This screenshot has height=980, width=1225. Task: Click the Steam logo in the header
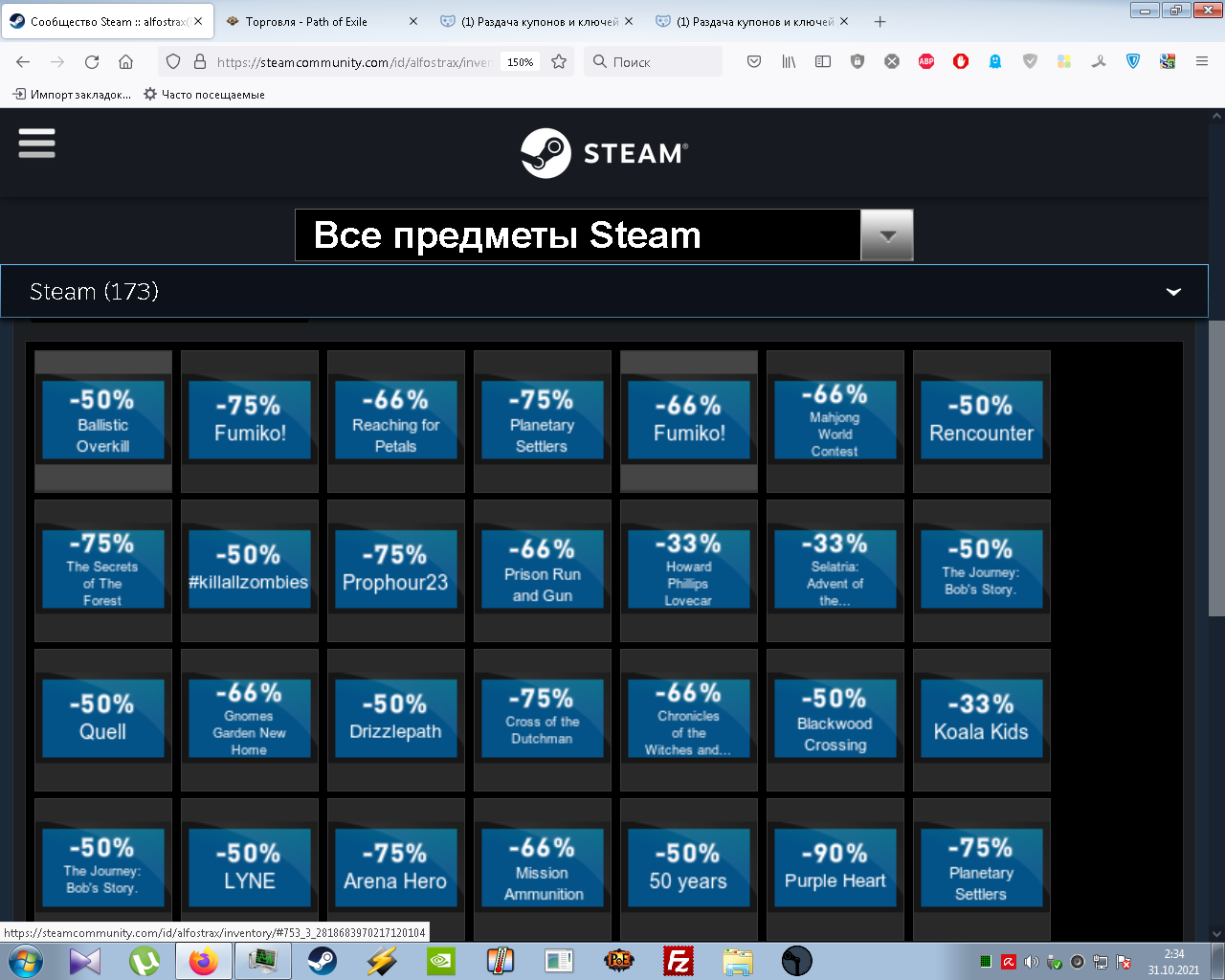(604, 153)
